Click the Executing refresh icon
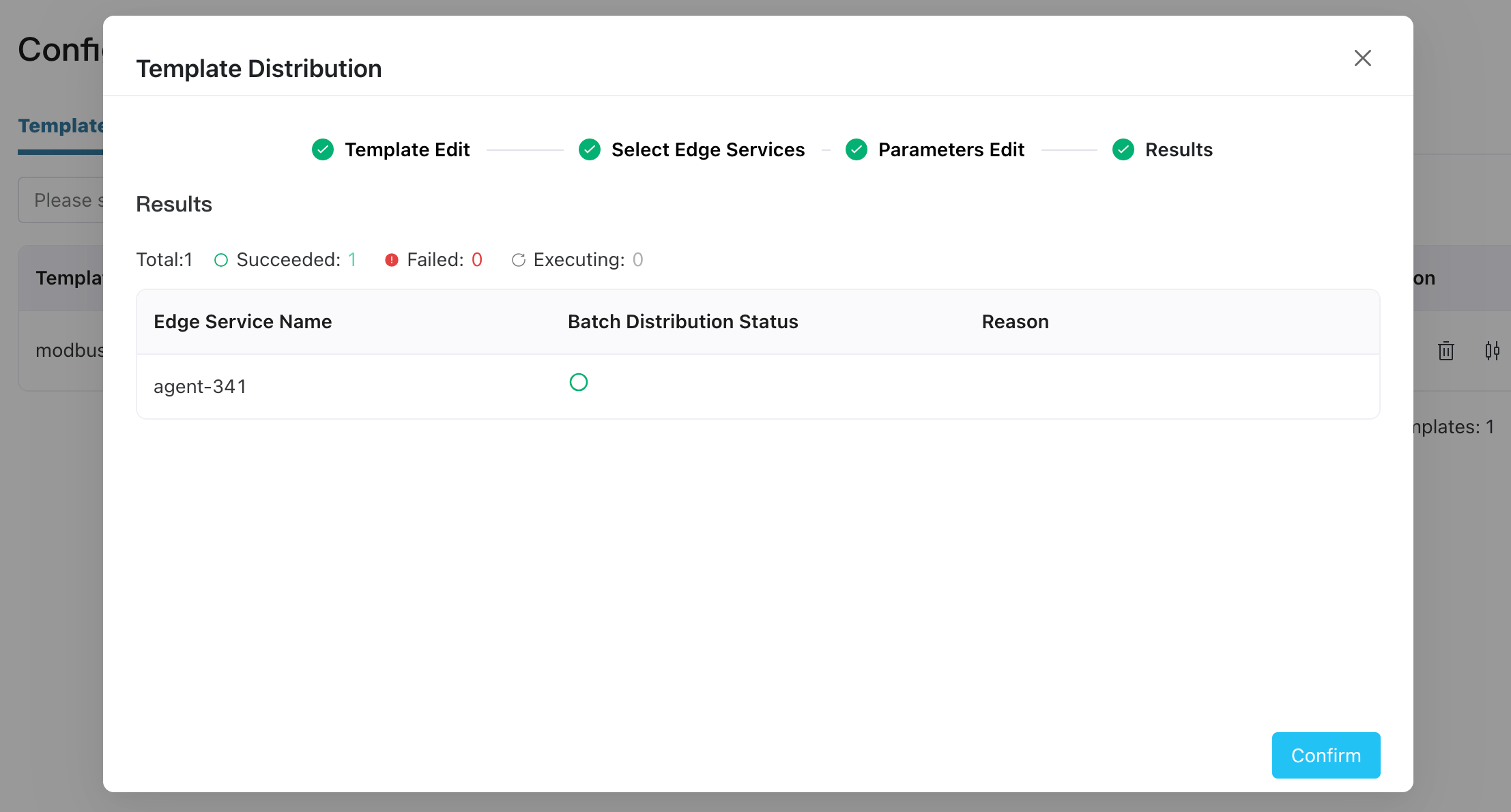This screenshot has width=1511, height=812. click(519, 260)
